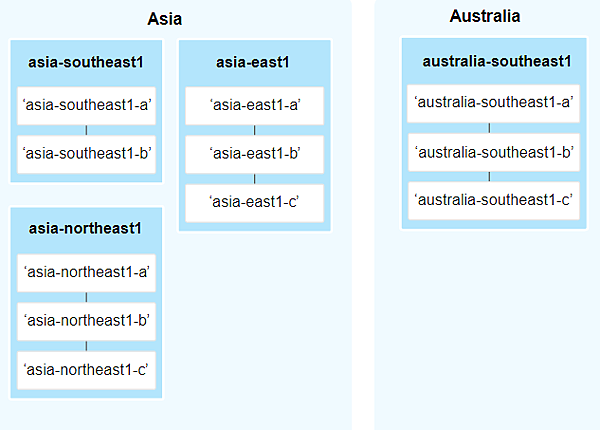The height and width of the screenshot is (430, 600).
Task: Click zone box 'asia-southeast1-a'
Action: (86, 106)
